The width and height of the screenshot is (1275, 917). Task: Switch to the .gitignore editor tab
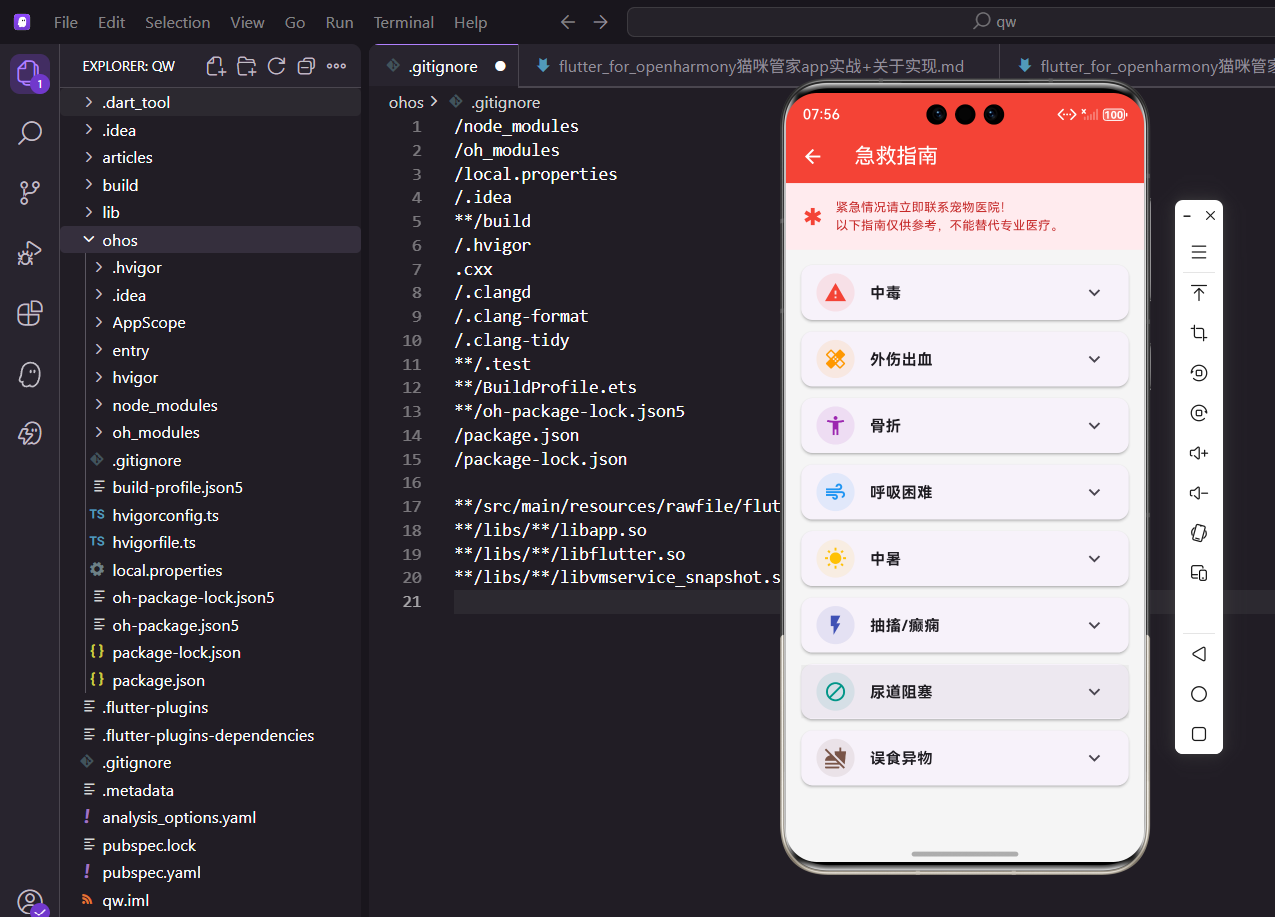[x=445, y=66]
